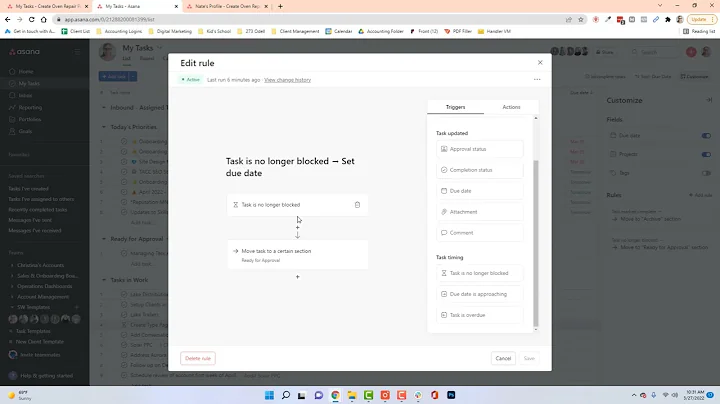
Task: Open the Edit rule more options menu
Action: [x=537, y=79]
